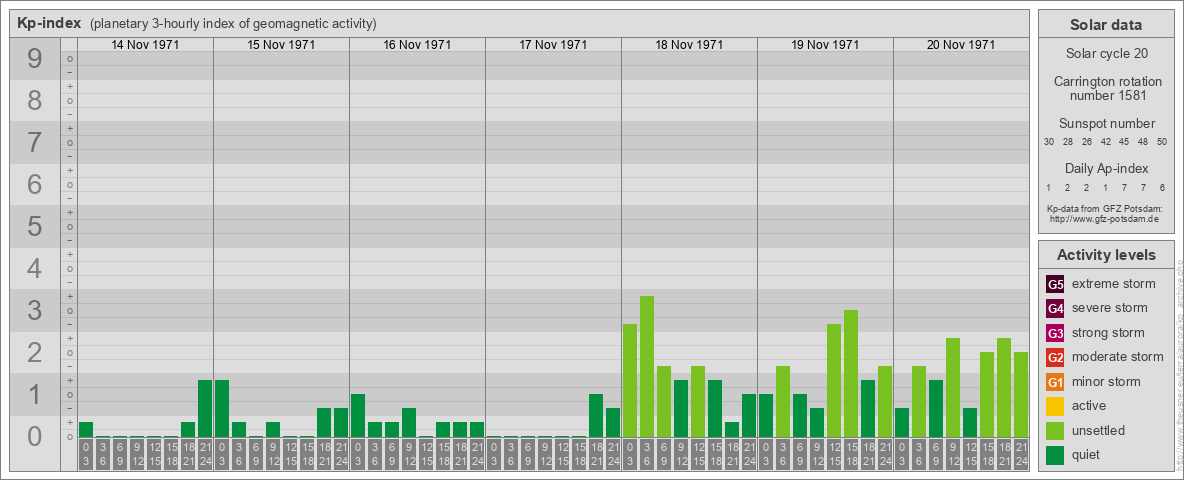Click the Kp level 3 axis label
The image size is (1184, 480).
coord(35,310)
